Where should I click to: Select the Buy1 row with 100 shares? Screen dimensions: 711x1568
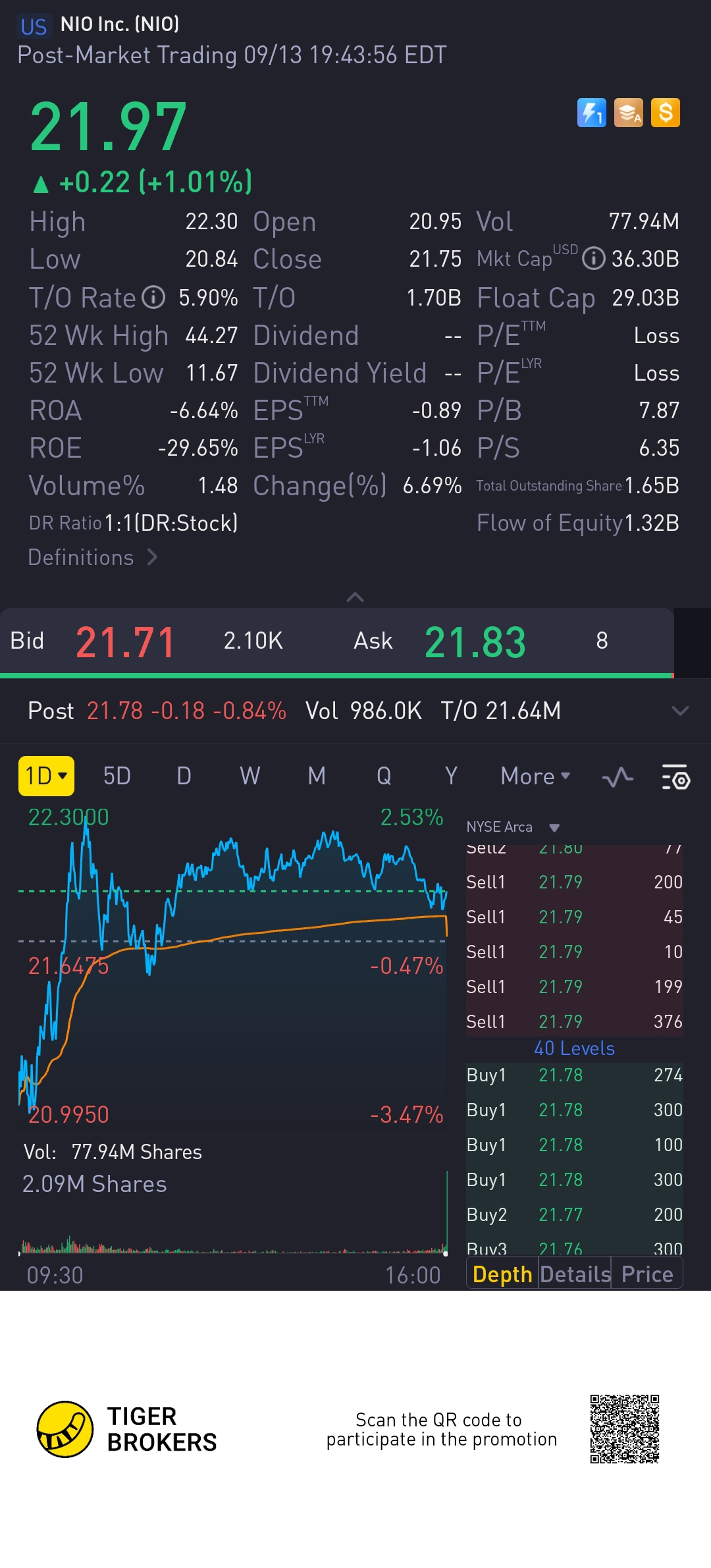pyautogui.click(x=574, y=1145)
